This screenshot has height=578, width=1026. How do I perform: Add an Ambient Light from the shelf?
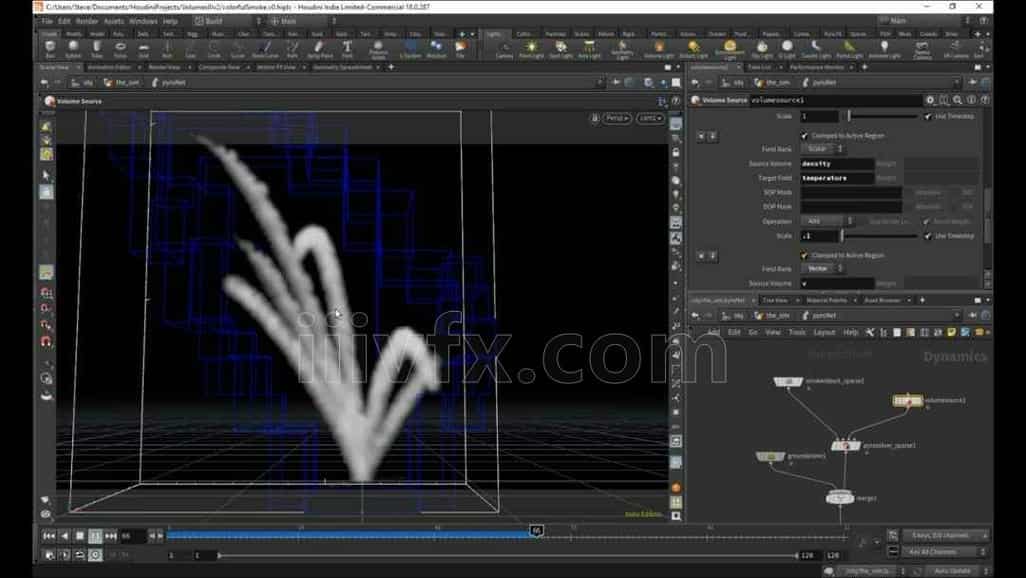(885, 48)
